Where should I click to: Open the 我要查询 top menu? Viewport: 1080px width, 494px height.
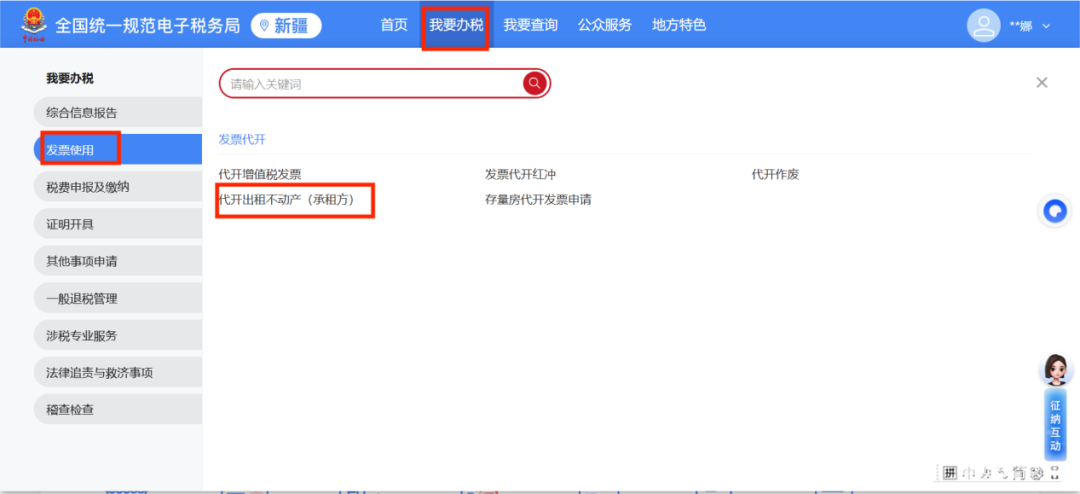530,25
